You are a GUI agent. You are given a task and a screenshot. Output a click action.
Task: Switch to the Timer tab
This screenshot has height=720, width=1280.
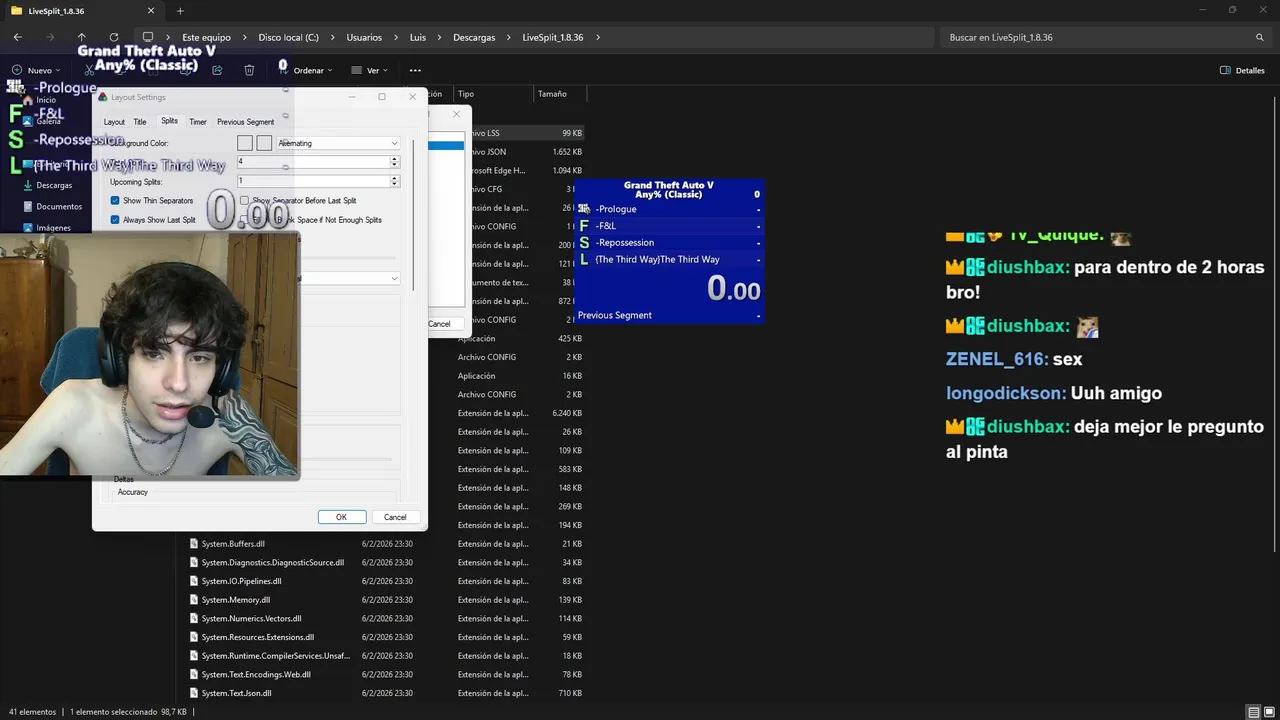(198, 122)
